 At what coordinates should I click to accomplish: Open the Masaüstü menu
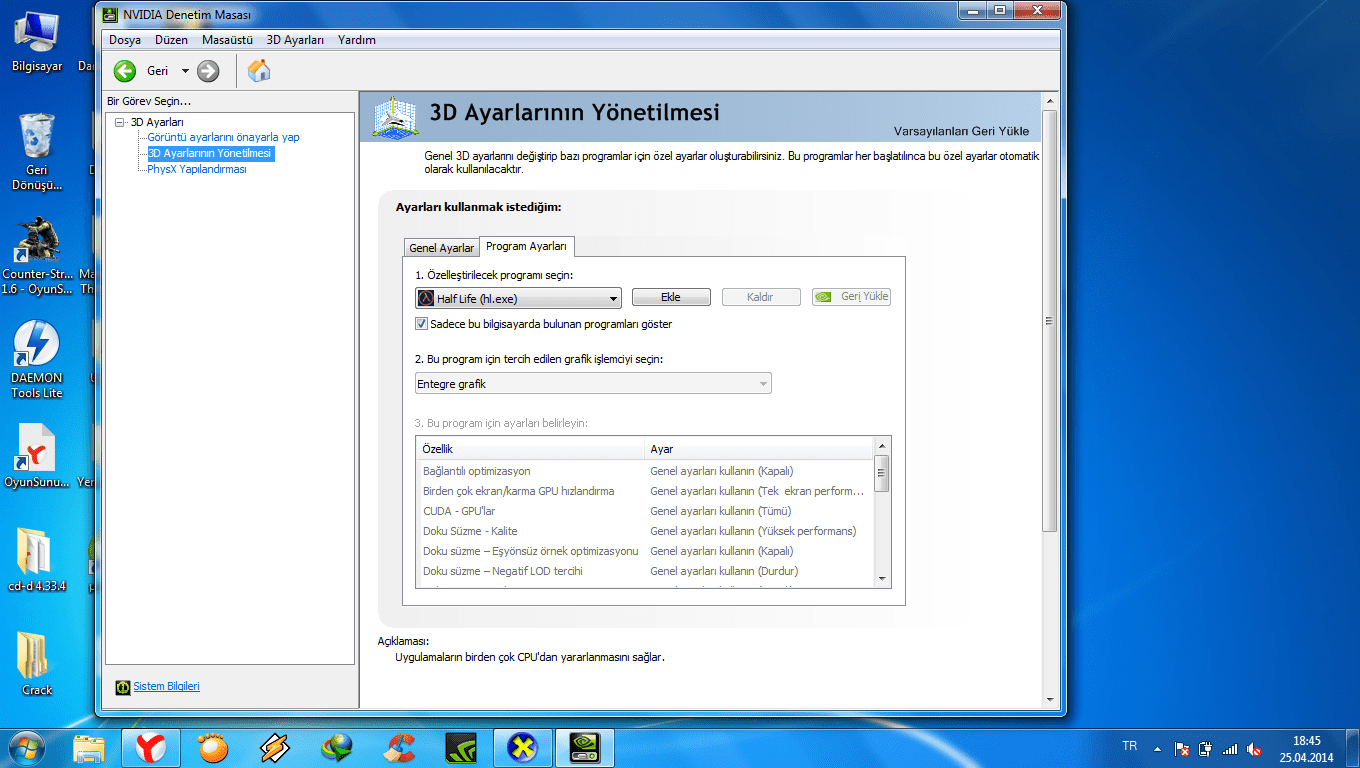(227, 40)
